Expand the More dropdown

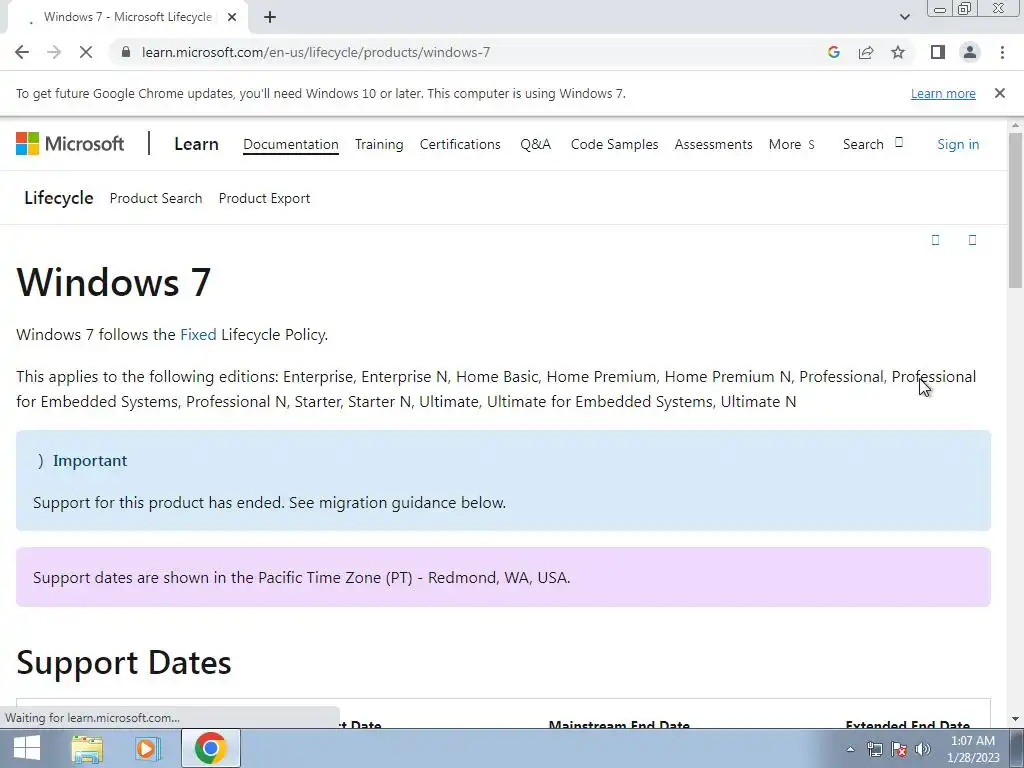click(x=792, y=144)
